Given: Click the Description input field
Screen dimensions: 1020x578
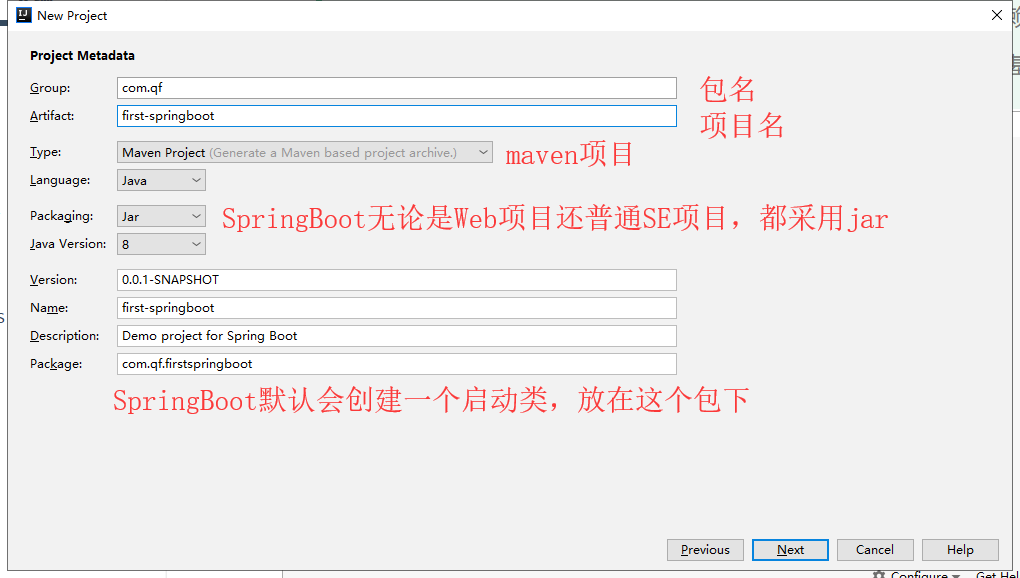Looking at the screenshot, I should (397, 335).
